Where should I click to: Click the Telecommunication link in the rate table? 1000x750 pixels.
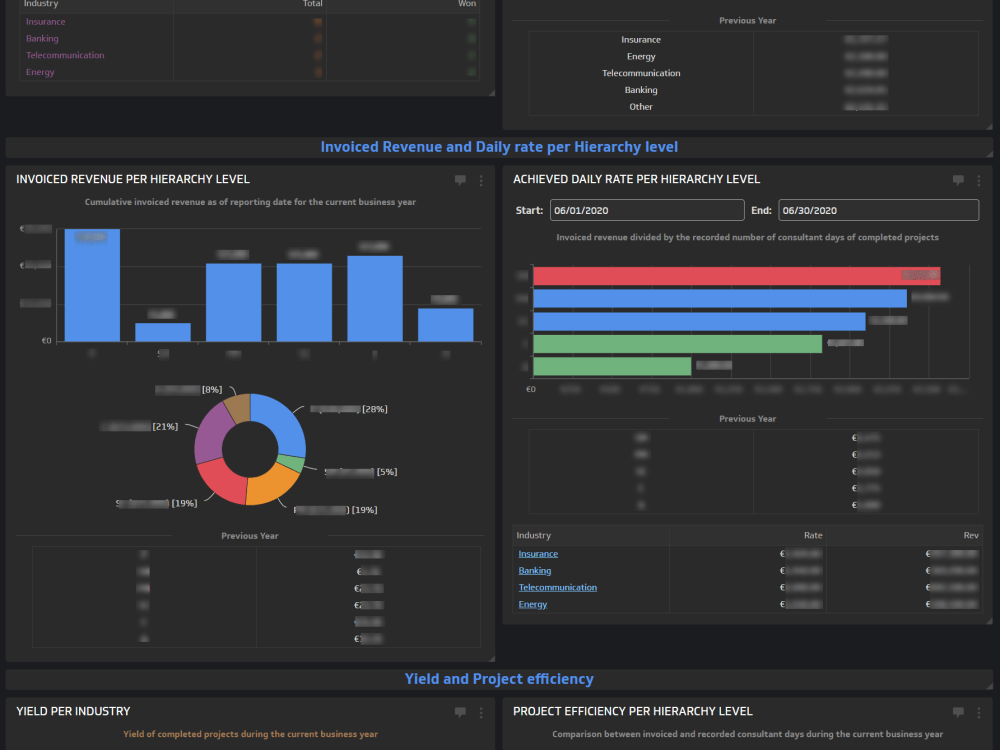click(555, 587)
